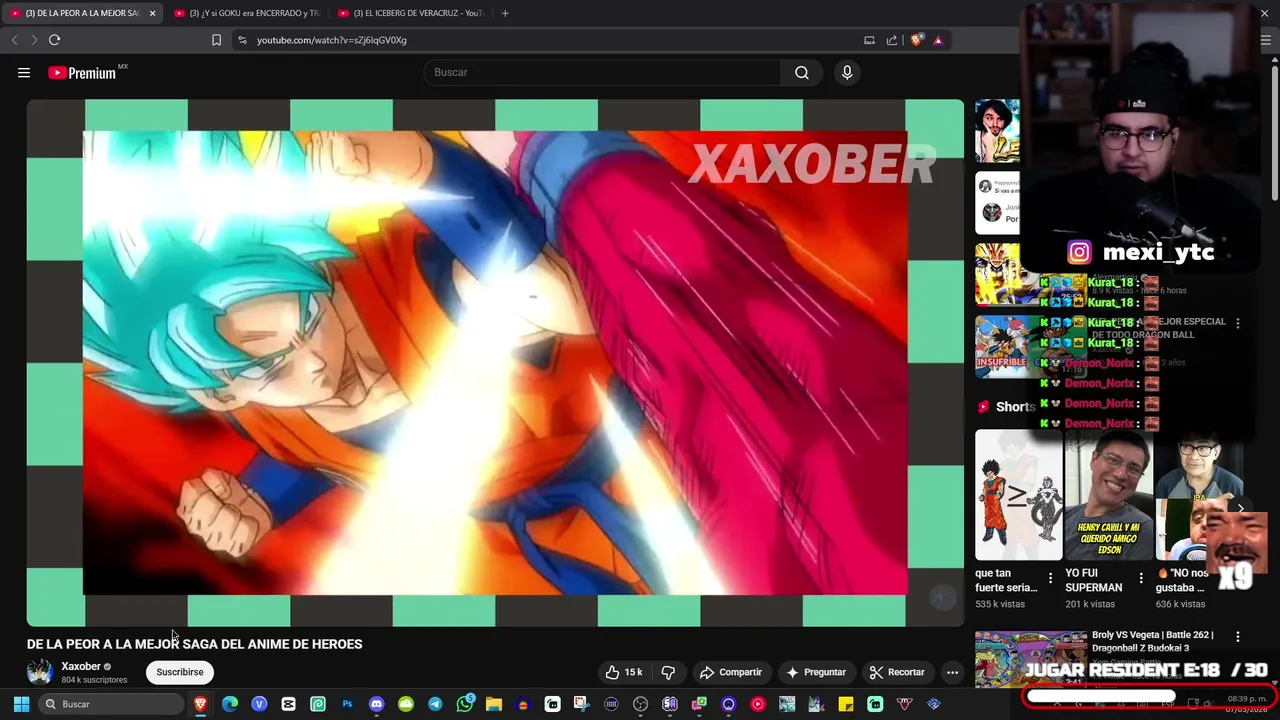Open the more actions three-dot menu under the video
This screenshot has height=720, width=1280.
952,672
